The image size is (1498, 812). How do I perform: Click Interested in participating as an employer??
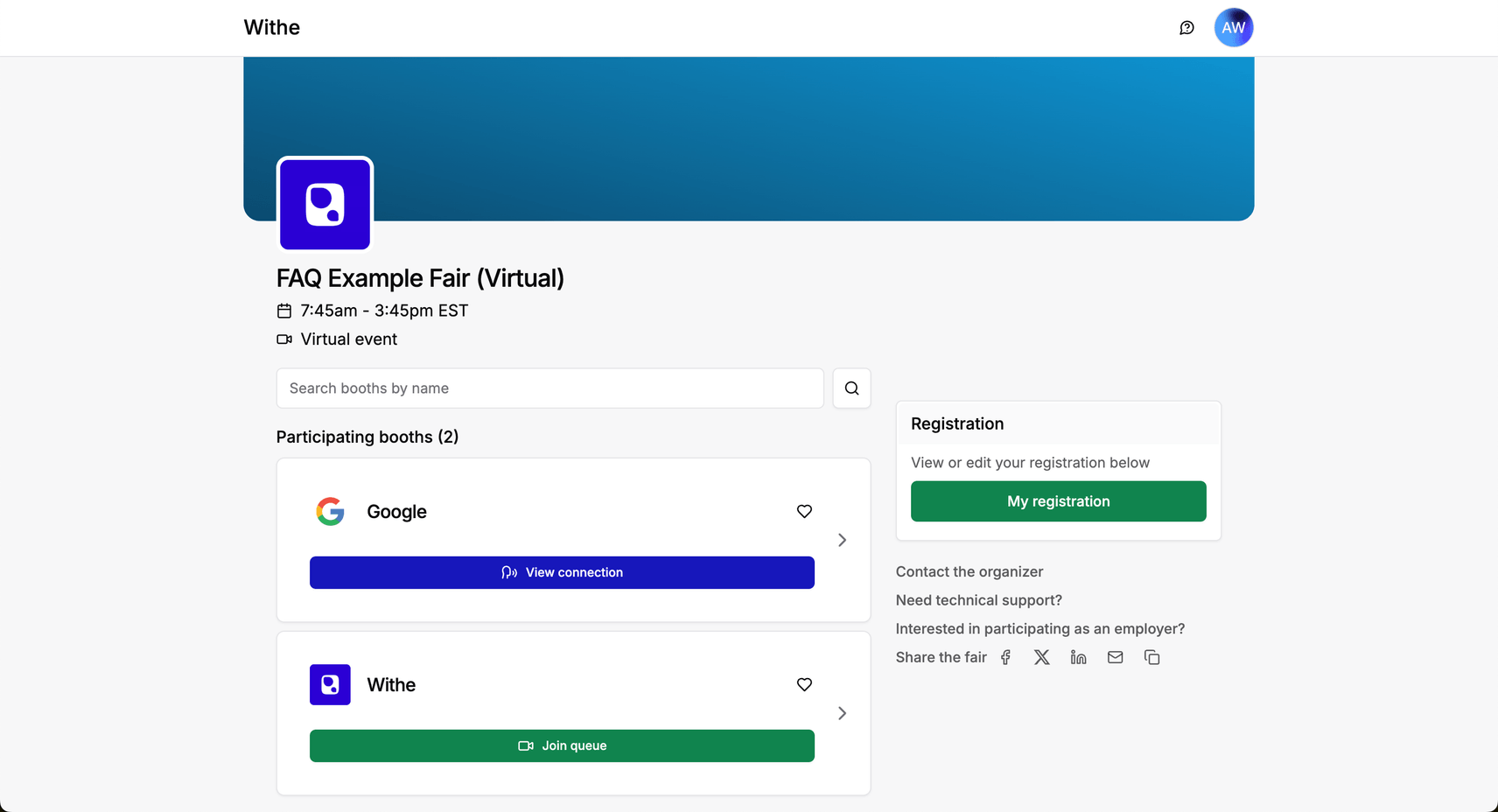[1039, 629]
